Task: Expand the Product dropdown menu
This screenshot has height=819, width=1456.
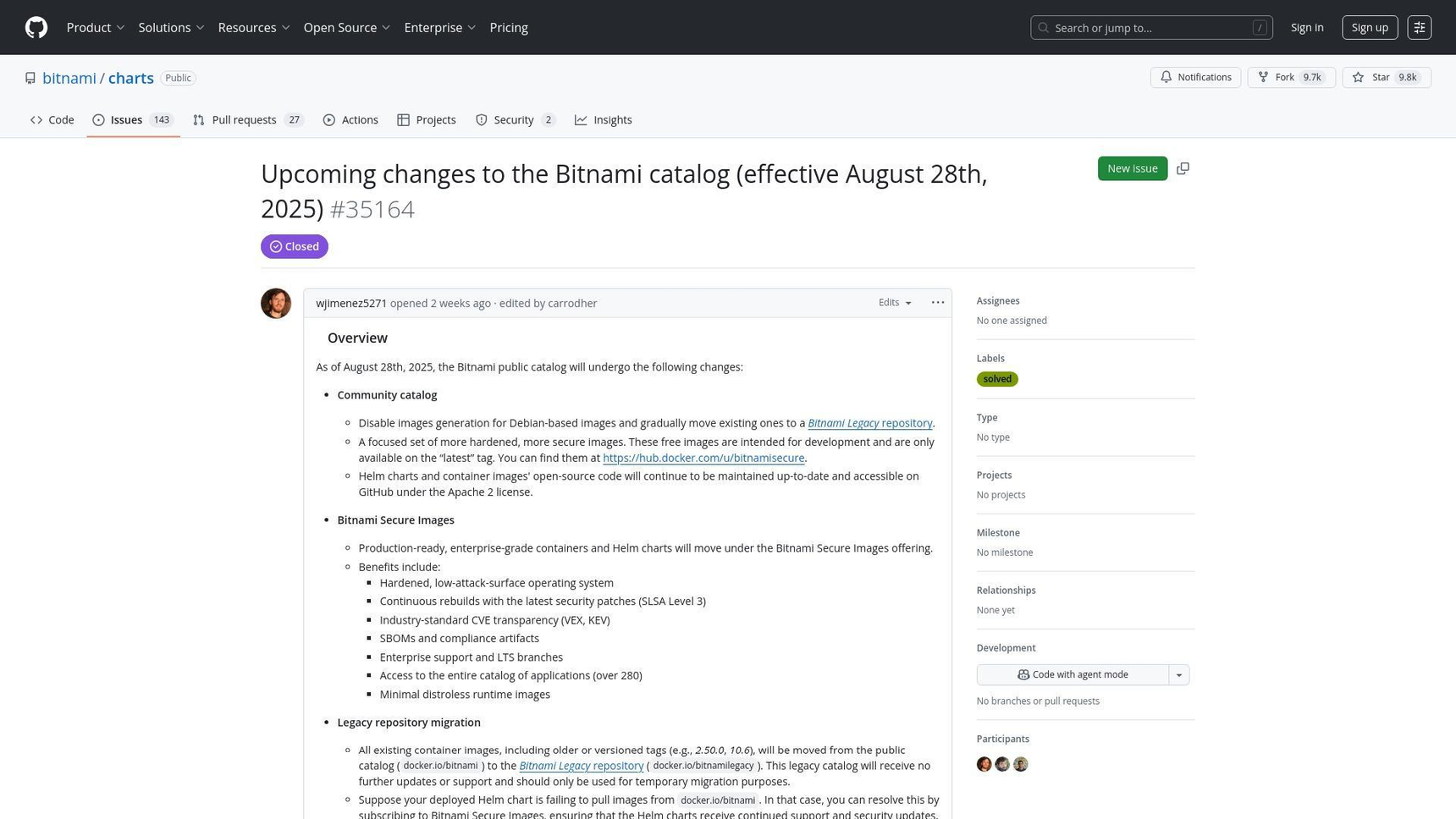Action: tap(96, 28)
